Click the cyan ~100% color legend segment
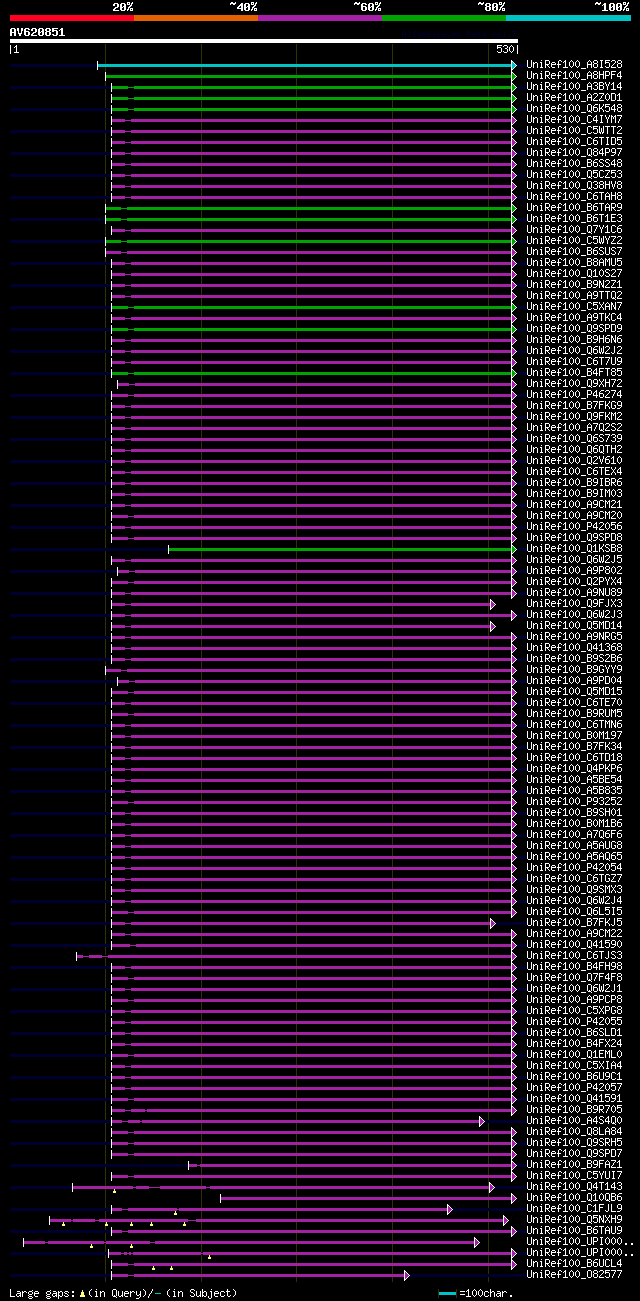Viewport: 640px width, 1301px height. coord(568,18)
